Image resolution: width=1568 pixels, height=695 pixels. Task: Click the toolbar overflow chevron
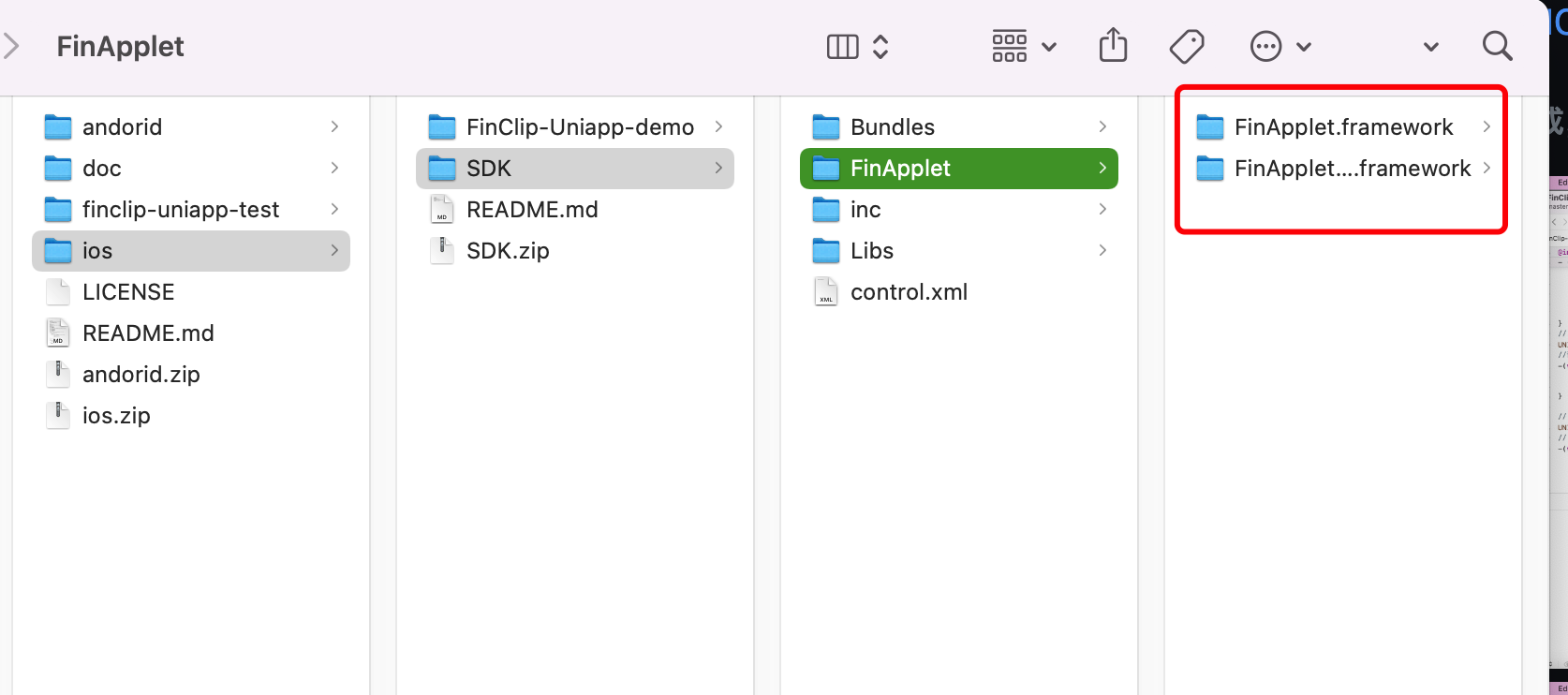point(1430,47)
